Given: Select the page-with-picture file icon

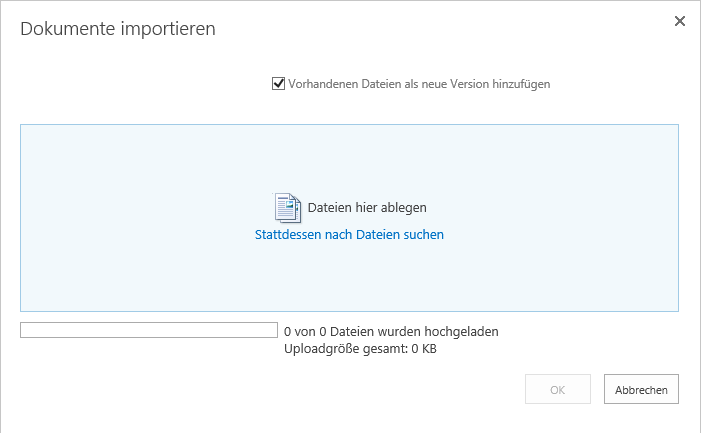Looking at the screenshot, I should pyautogui.click(x=287, y=207).
